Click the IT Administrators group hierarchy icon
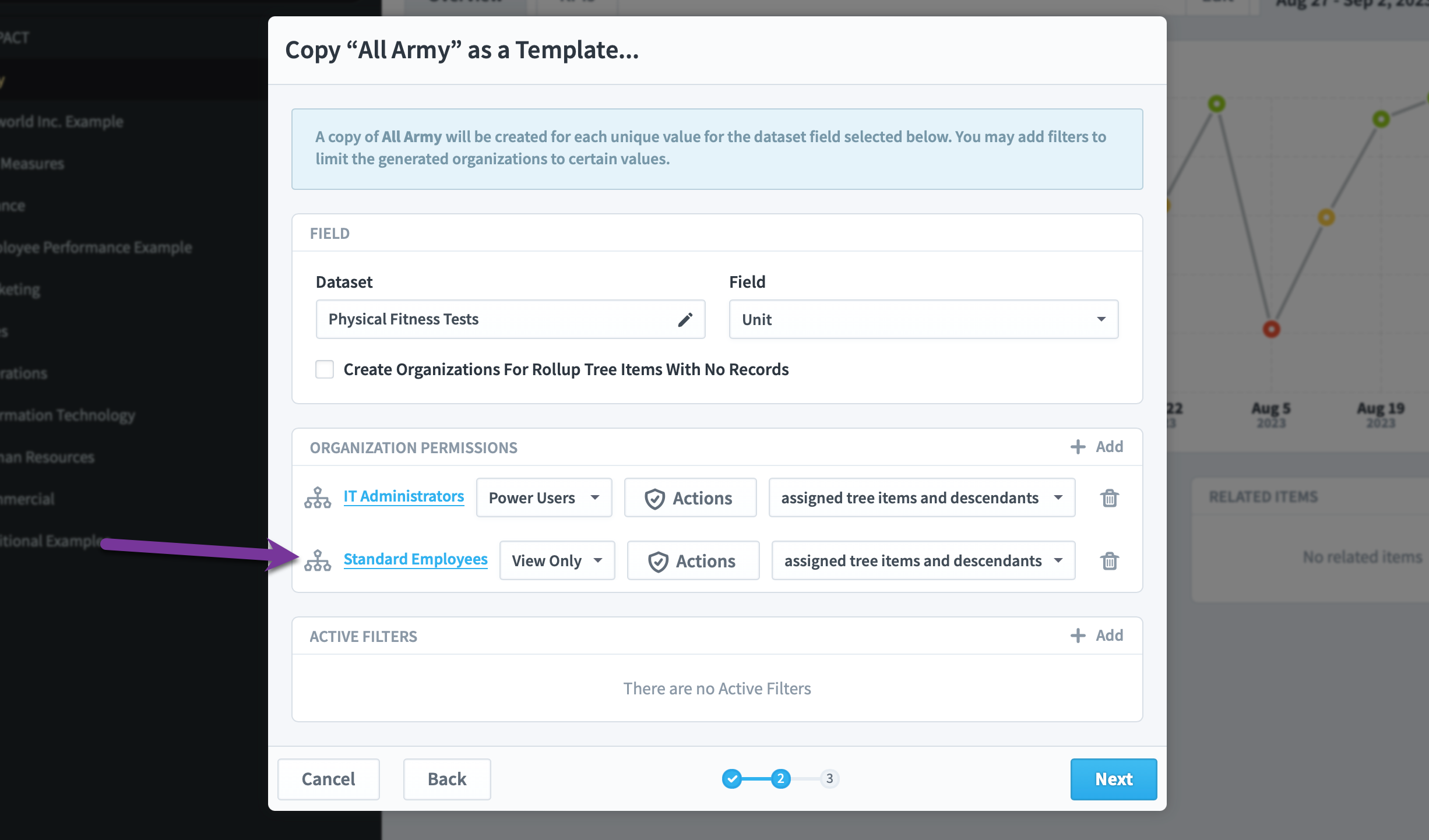The image size is (1429, 840). pyautogui.click(x=318, y=497)
